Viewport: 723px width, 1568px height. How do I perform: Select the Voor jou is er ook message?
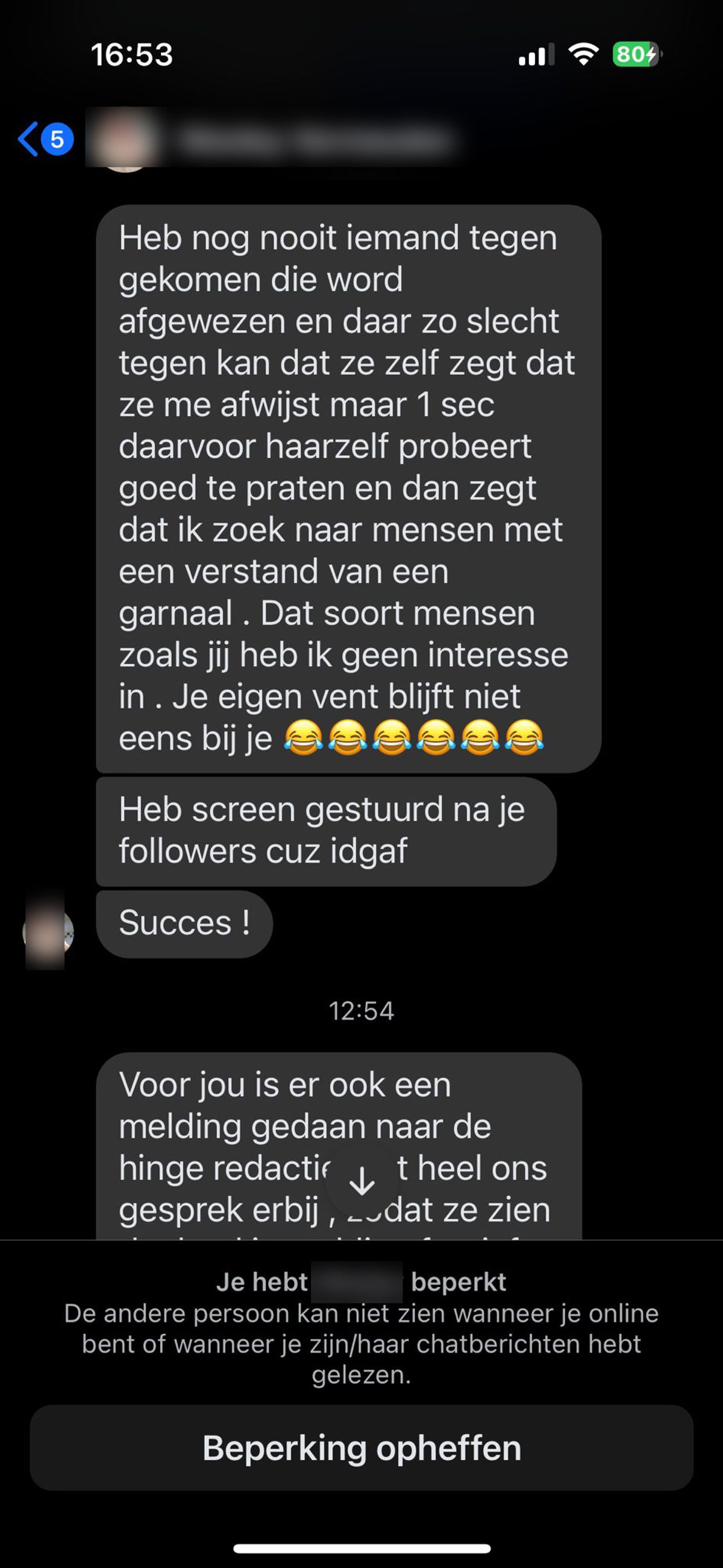(x=339, y=1146)
